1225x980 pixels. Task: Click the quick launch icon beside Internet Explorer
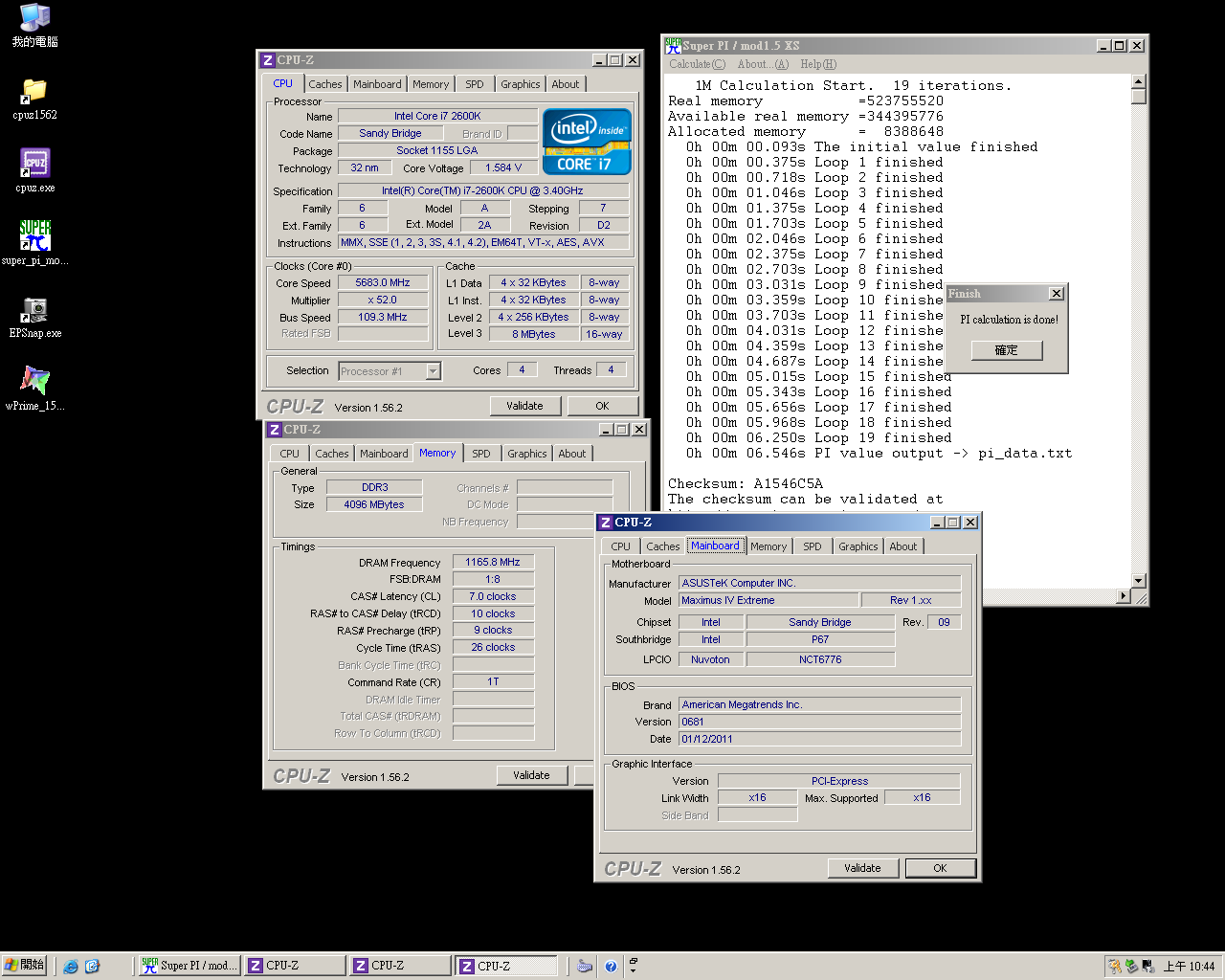tap(92, 967)
